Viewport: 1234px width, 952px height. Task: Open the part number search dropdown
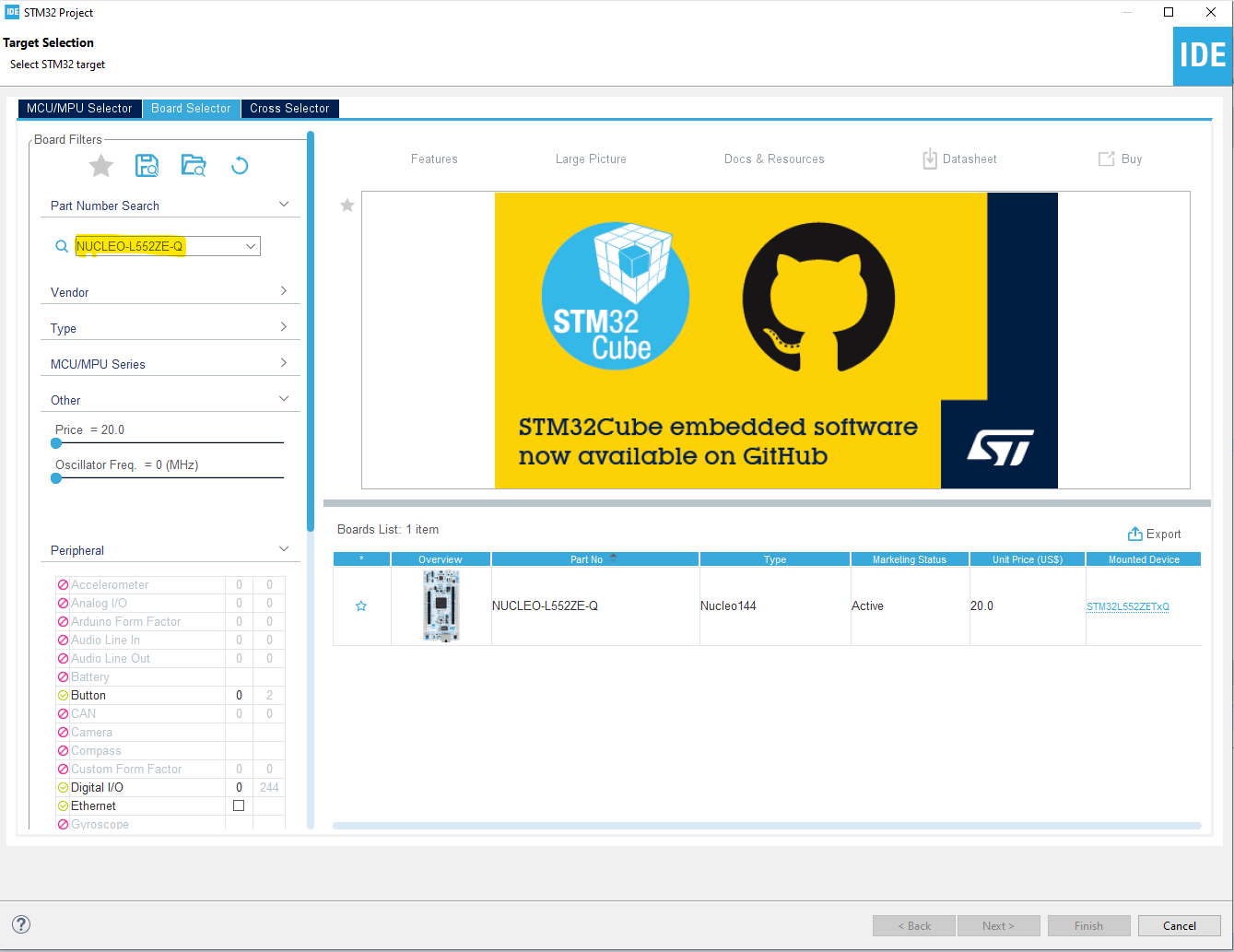[250, 246]
